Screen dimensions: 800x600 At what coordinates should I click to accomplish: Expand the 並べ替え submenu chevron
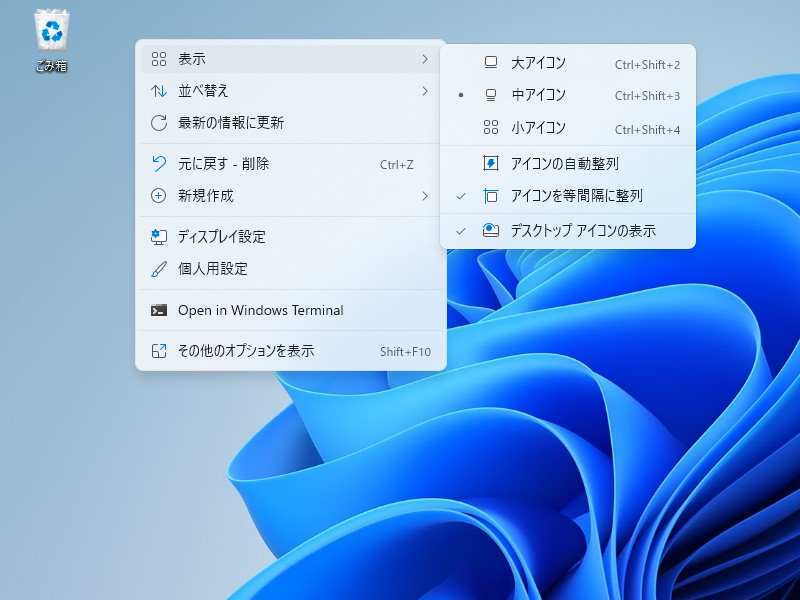pyautogui.click(x=424, y=91)
